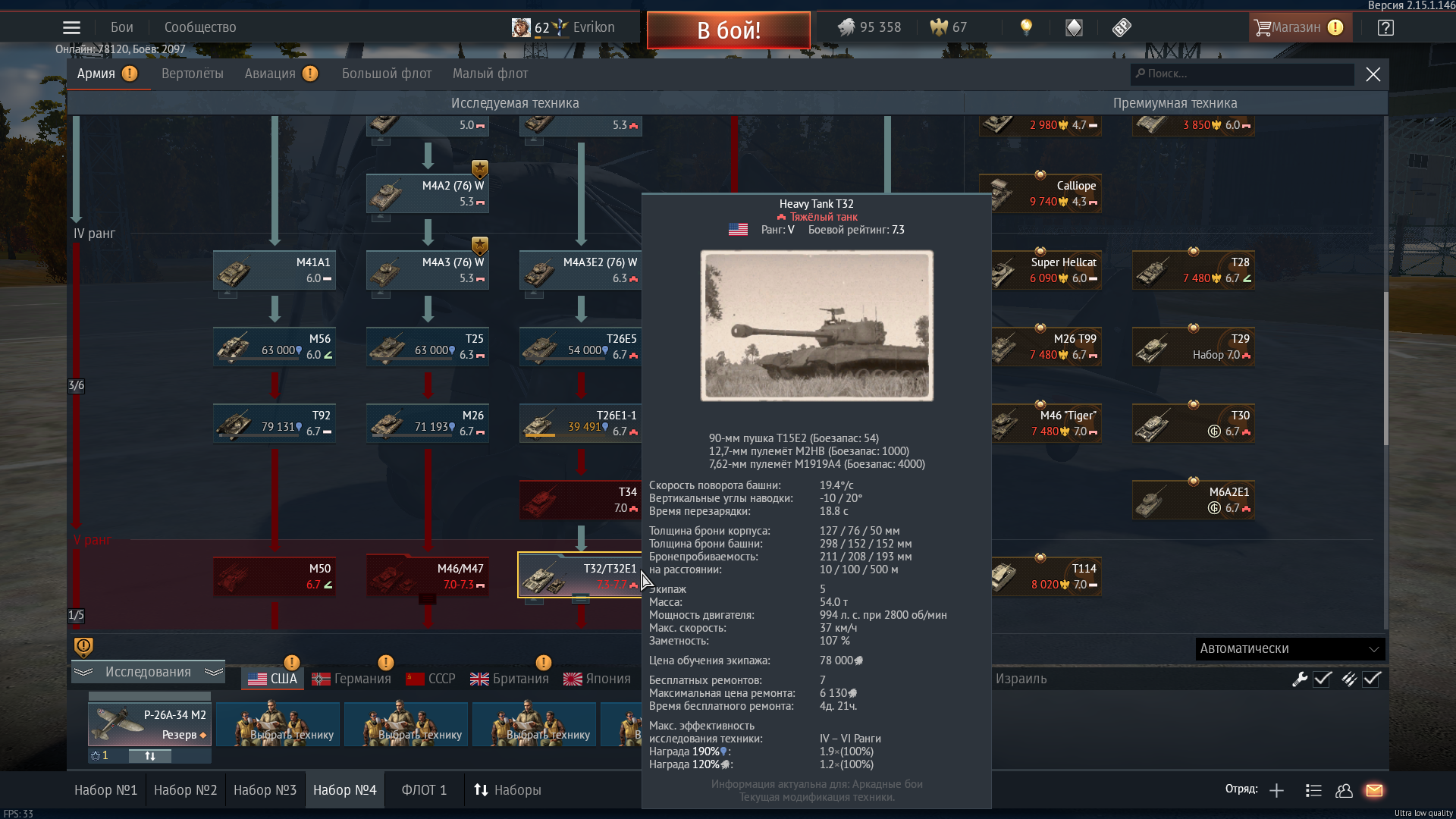Select the M56 research card
The width and height of the screenshot is (1456, 819).
tap(275, 347)
